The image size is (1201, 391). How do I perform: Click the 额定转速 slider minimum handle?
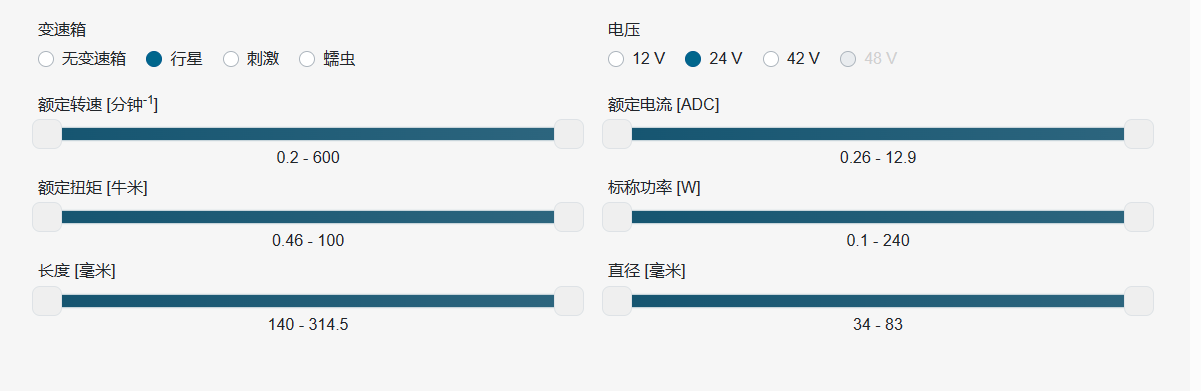tap(47, 134)
